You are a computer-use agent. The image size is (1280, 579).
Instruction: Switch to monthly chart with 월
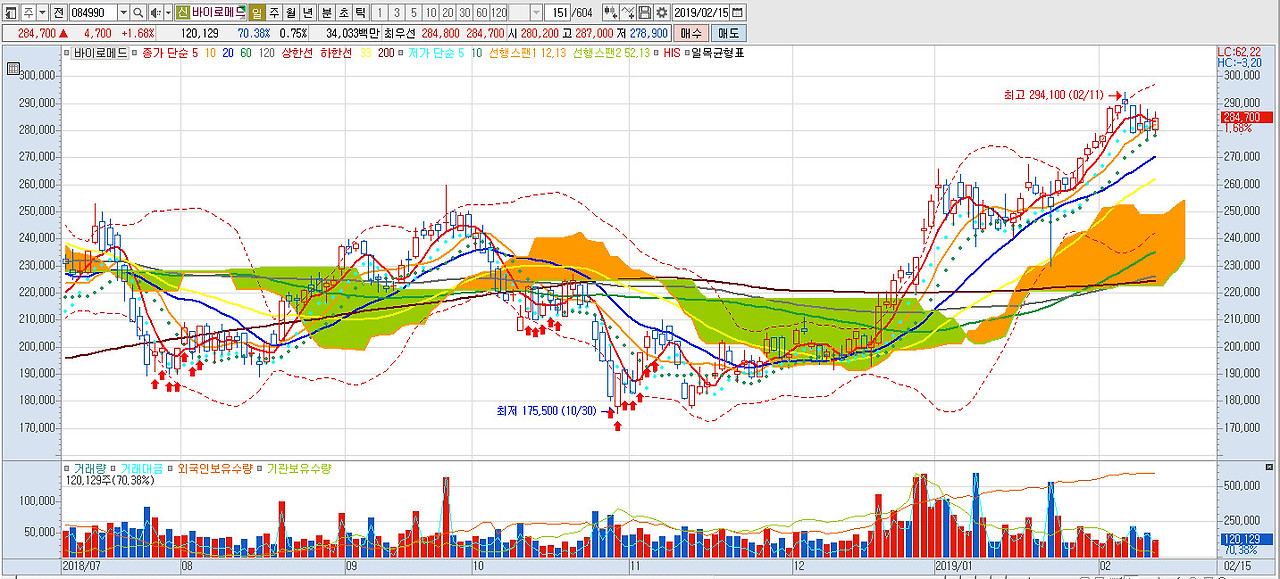point(291,13)
